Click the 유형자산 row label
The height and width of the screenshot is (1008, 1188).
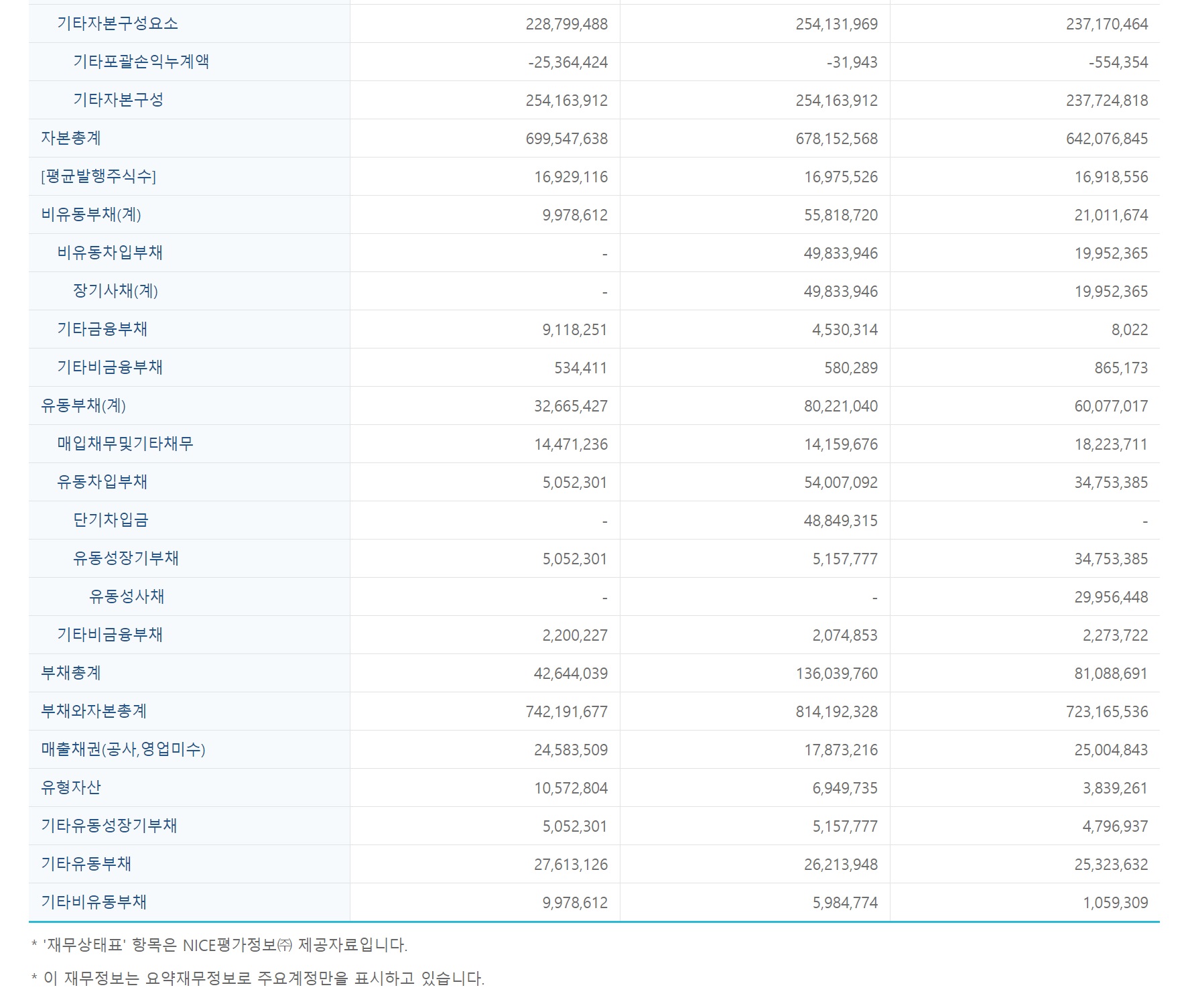pyautogui.click(x=71, y=787)
